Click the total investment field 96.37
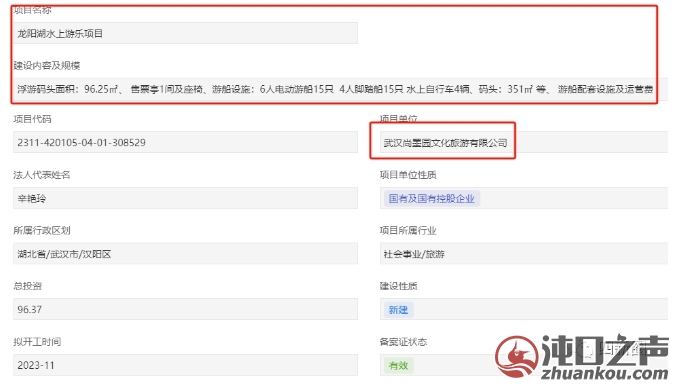The image size is (680, 390). click(x=185, y=309)
